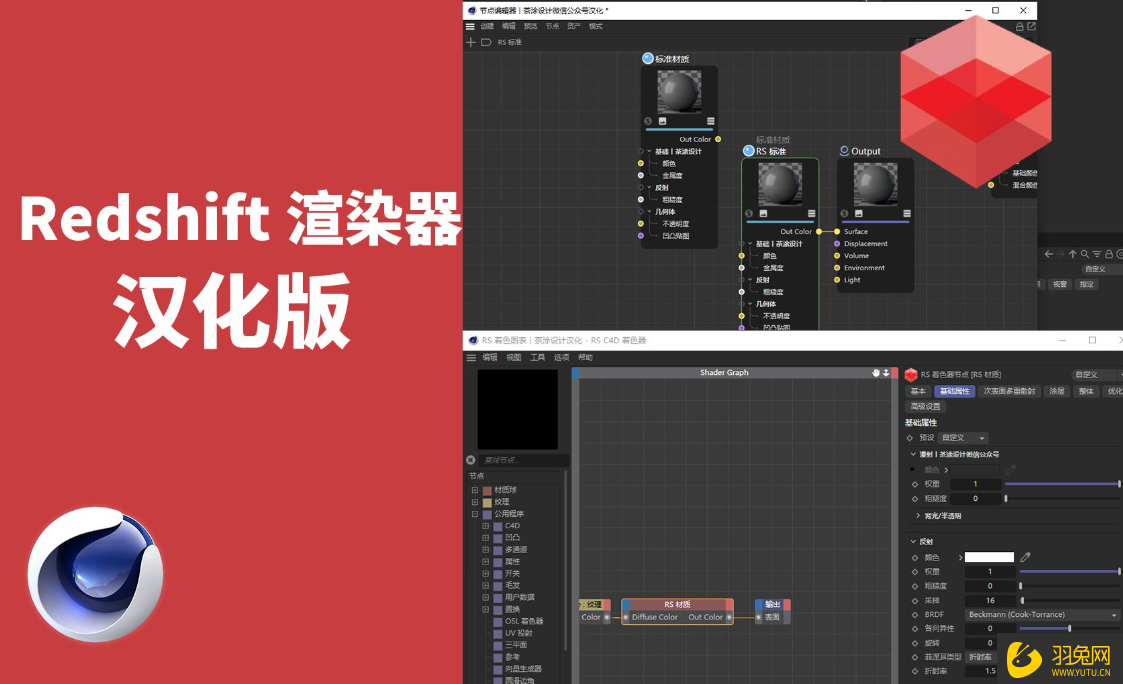Expand the 材质球 tree node
Viewport: 1123px width, 684px height.
click(475, 490)
